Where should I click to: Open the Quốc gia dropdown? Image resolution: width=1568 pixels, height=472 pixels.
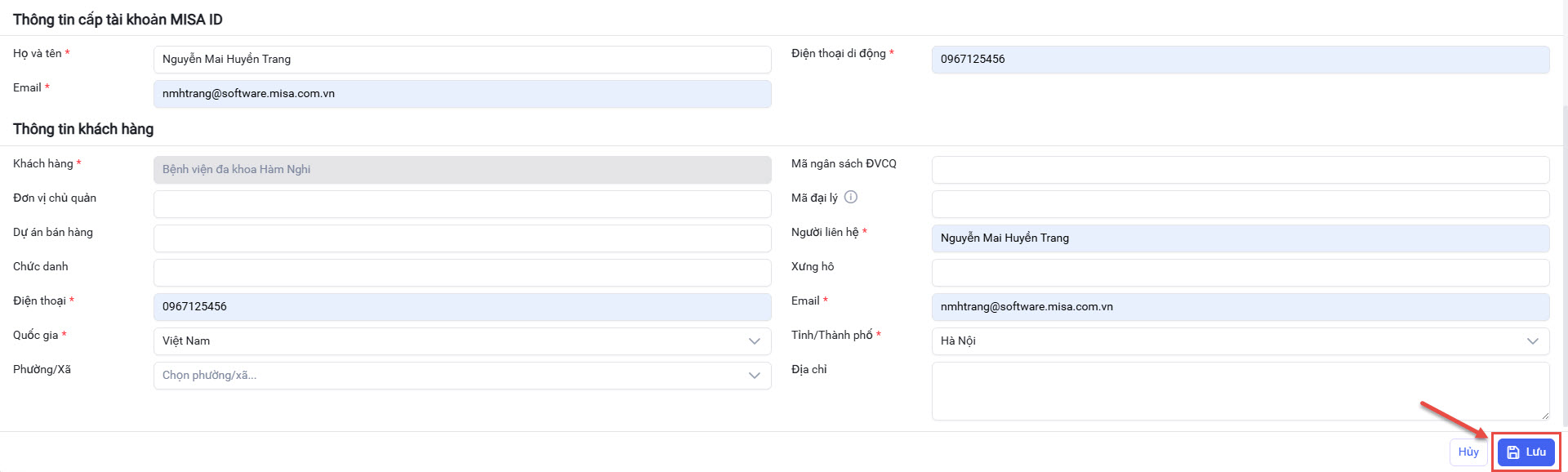tap(462, 341)
